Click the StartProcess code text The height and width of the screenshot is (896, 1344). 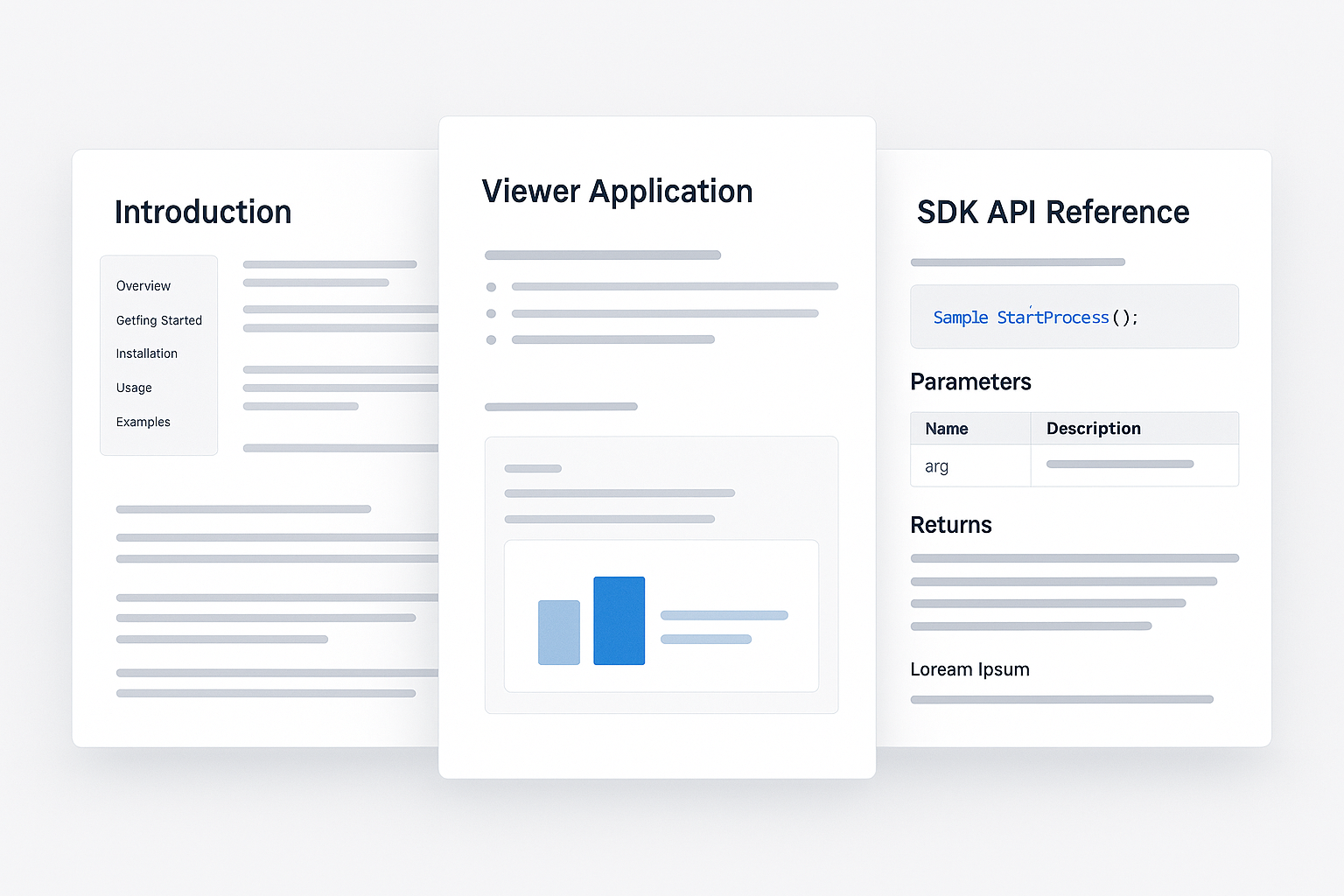[x=1053, y=318]
